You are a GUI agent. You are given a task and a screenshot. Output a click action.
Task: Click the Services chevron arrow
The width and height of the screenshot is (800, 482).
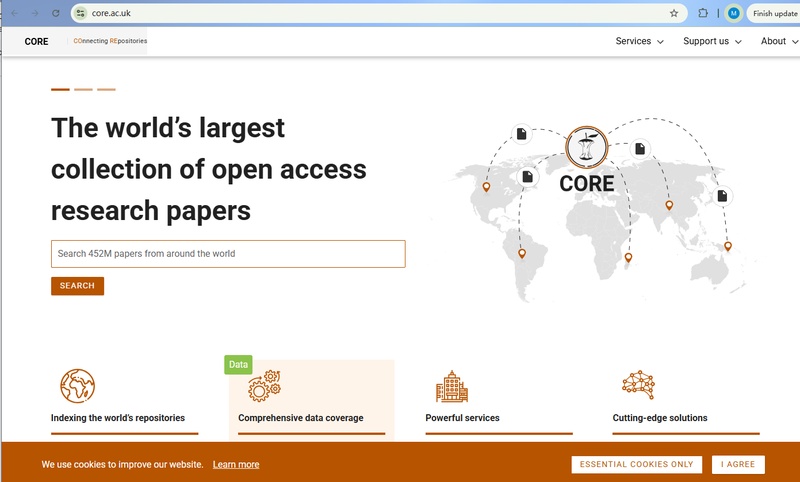point(660,42)
